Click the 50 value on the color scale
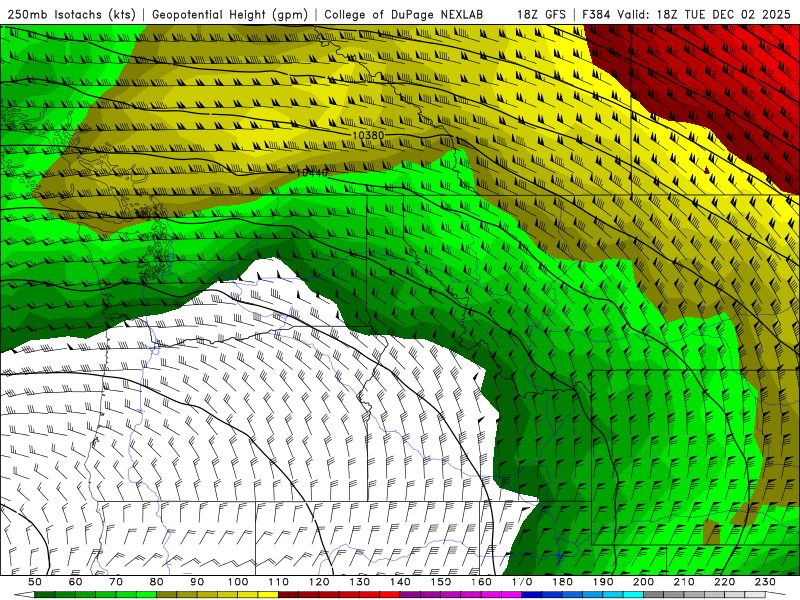 [35, 582]
